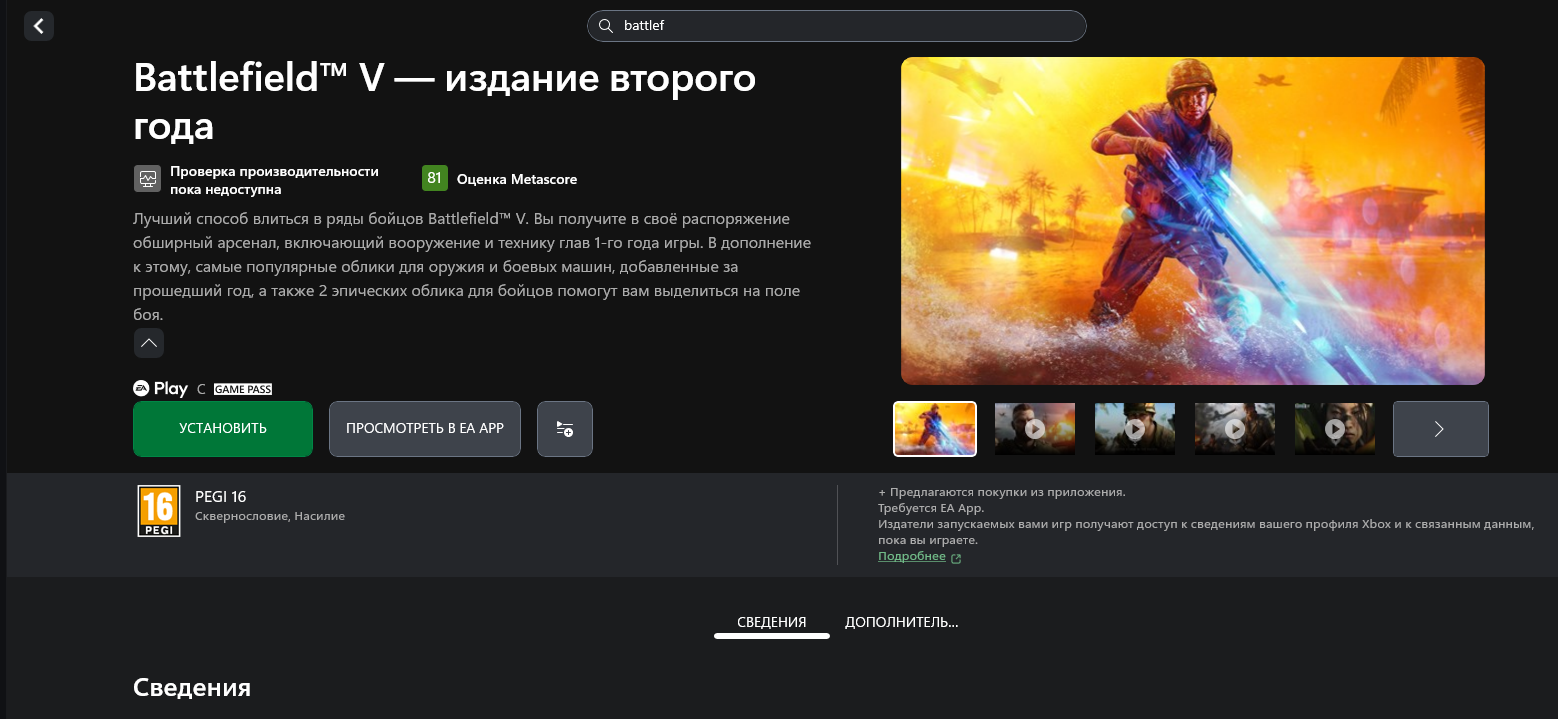This screenshot has height=719, width=1558.
Task: Click the add-to-queue list icon button
Action: [565, 429]
